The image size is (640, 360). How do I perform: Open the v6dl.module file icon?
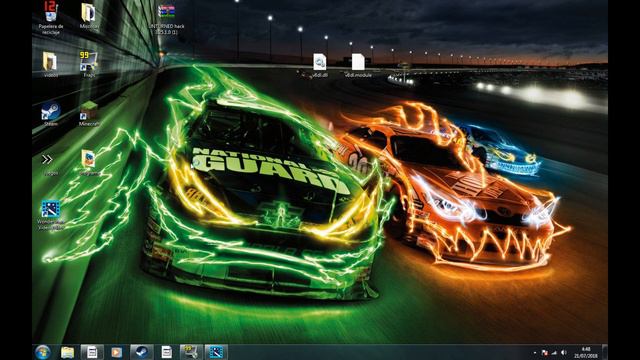pos(358,65)
